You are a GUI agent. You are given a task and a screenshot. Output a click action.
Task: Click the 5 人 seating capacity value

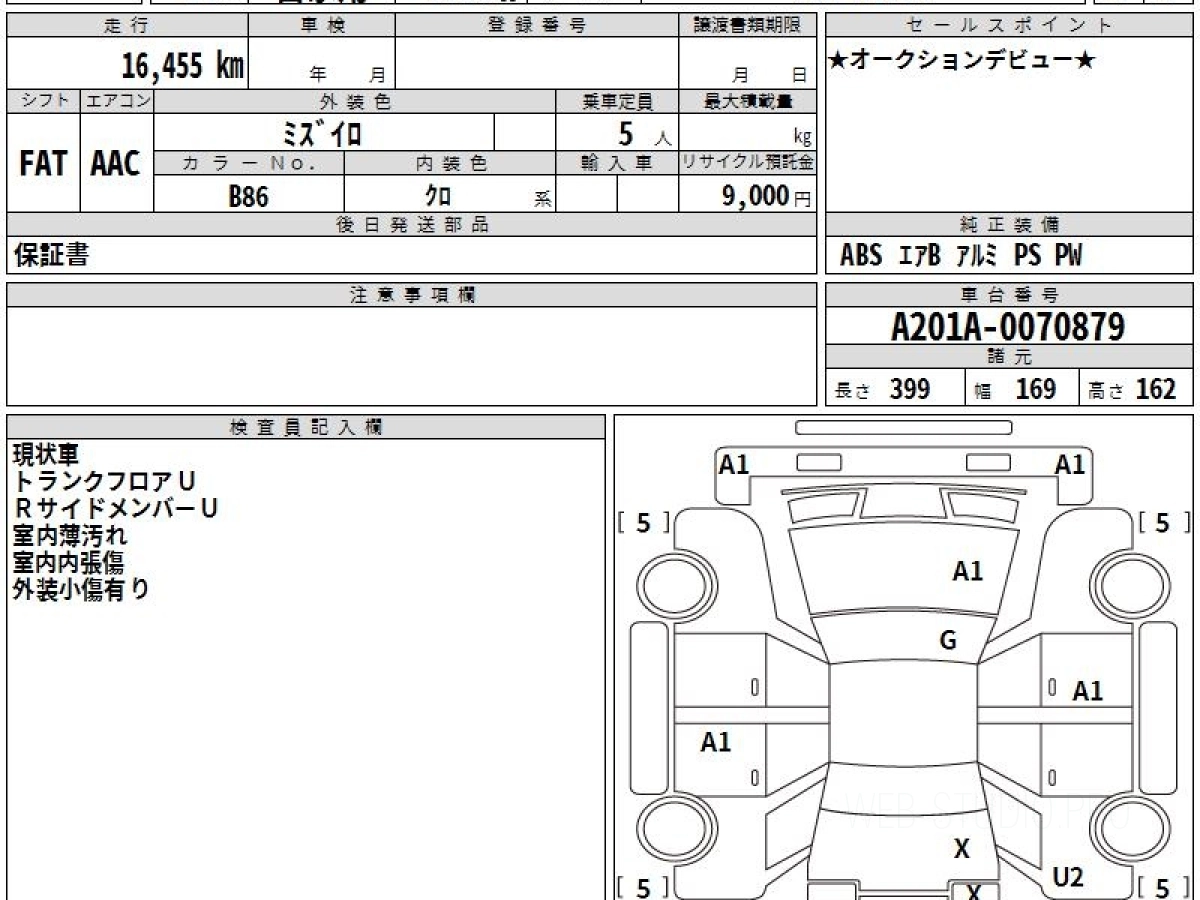(x=644, y=133)
